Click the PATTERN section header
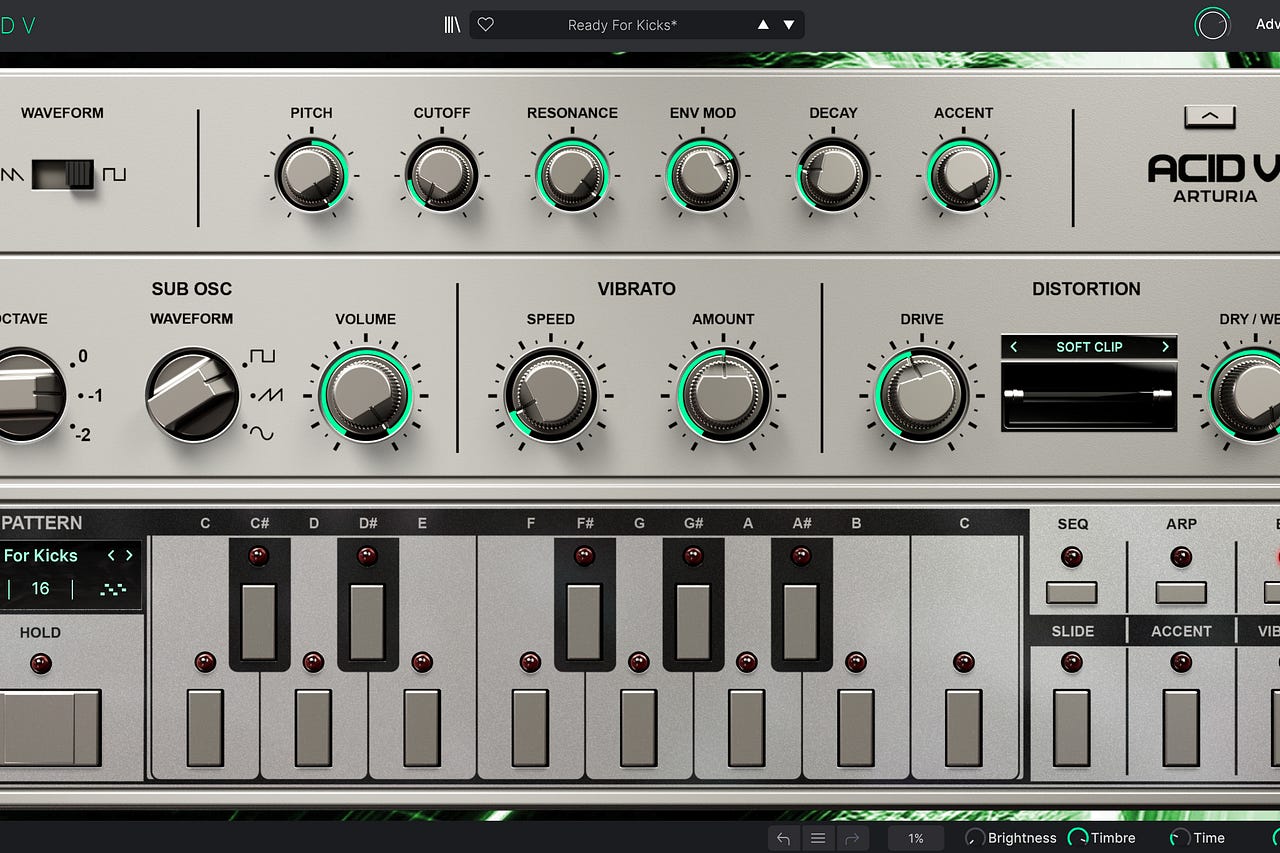The image size is (1280, 853). 42,523
